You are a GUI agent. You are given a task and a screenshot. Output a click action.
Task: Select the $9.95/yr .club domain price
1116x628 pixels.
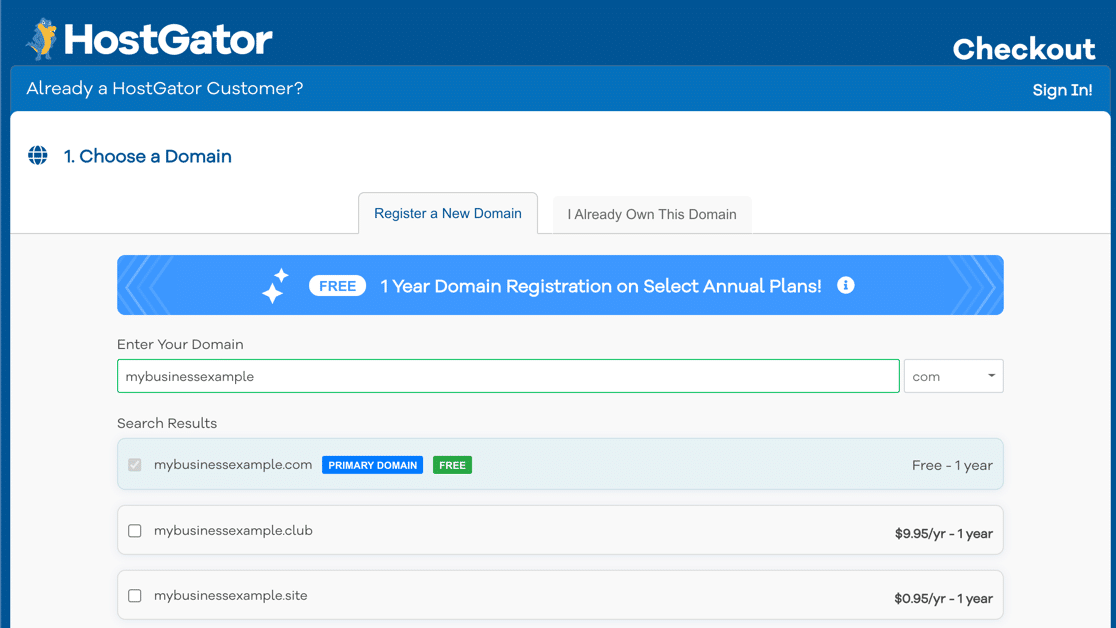click(x=943, y=533)
